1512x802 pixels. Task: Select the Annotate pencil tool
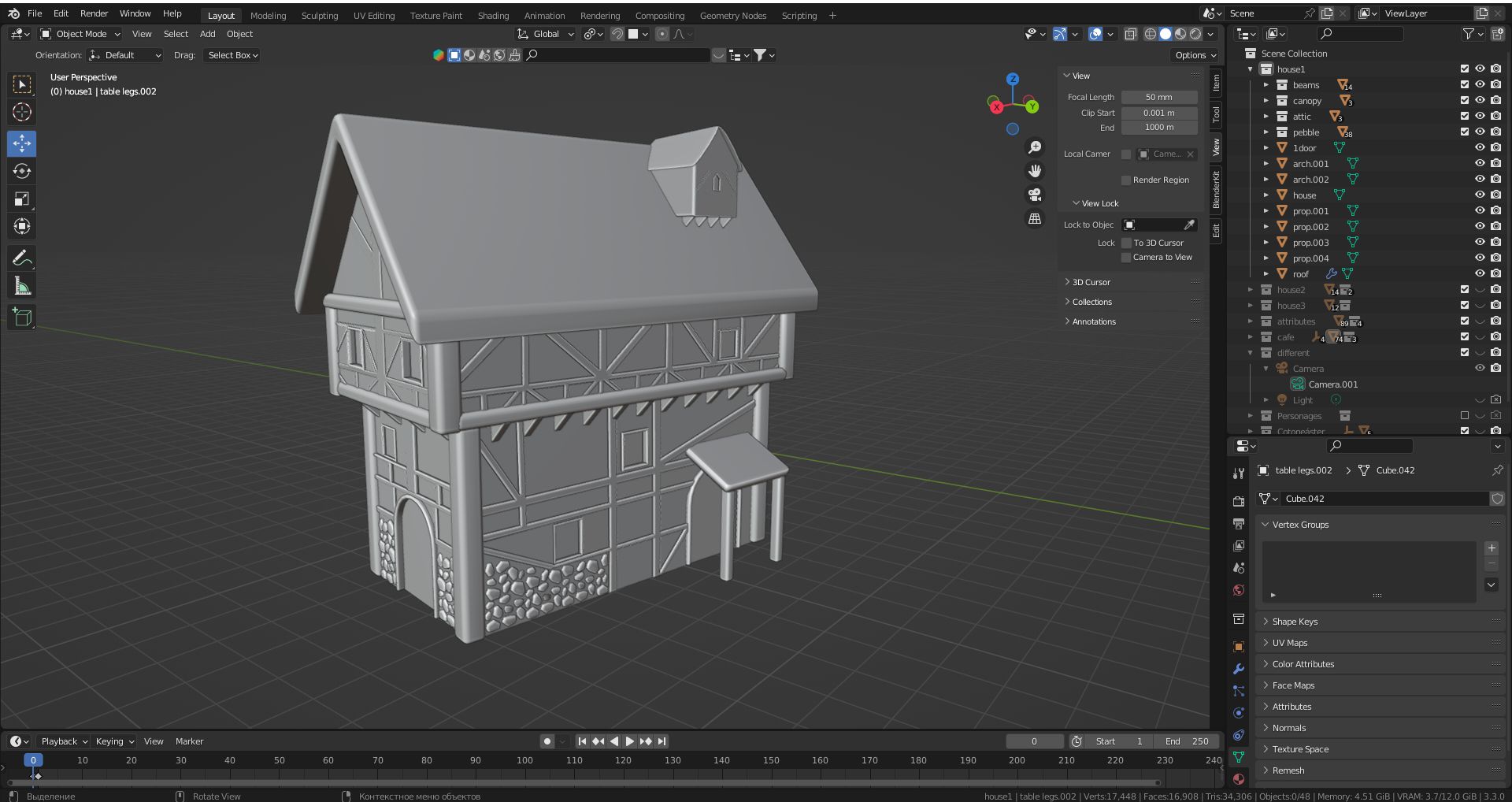22,258
